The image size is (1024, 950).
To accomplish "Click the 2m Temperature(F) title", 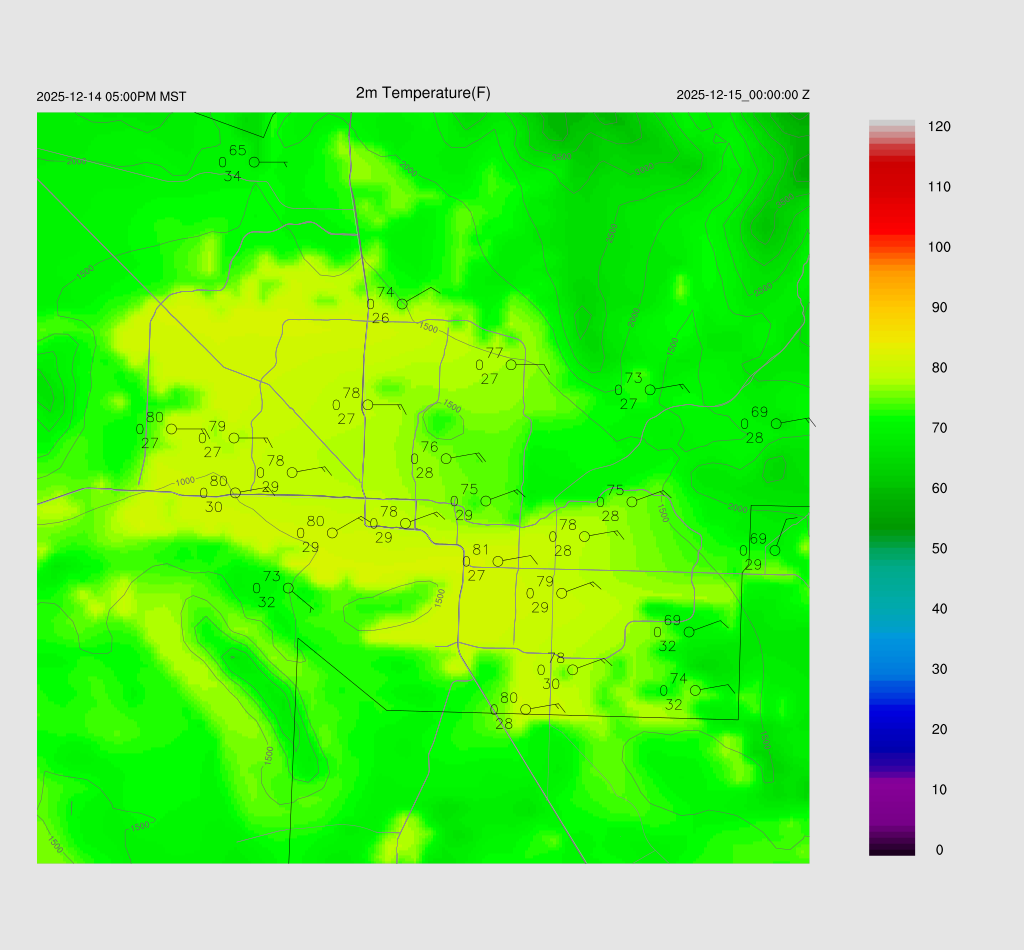I will point(423,93).
